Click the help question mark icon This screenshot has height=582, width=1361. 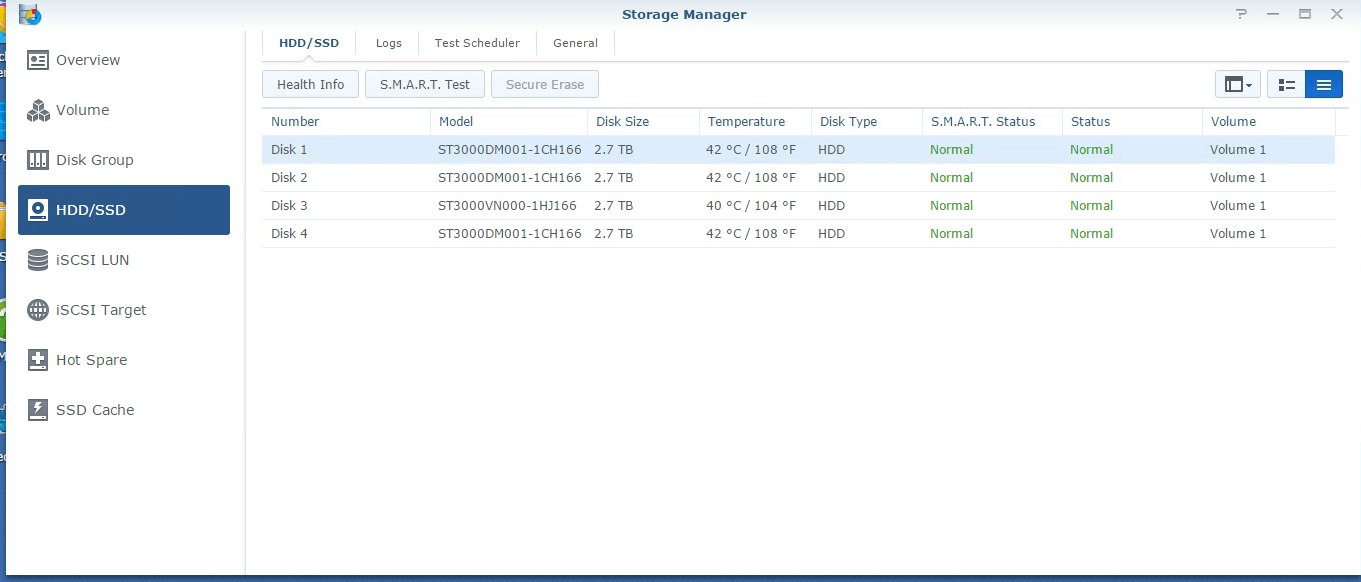(1242, 14)
